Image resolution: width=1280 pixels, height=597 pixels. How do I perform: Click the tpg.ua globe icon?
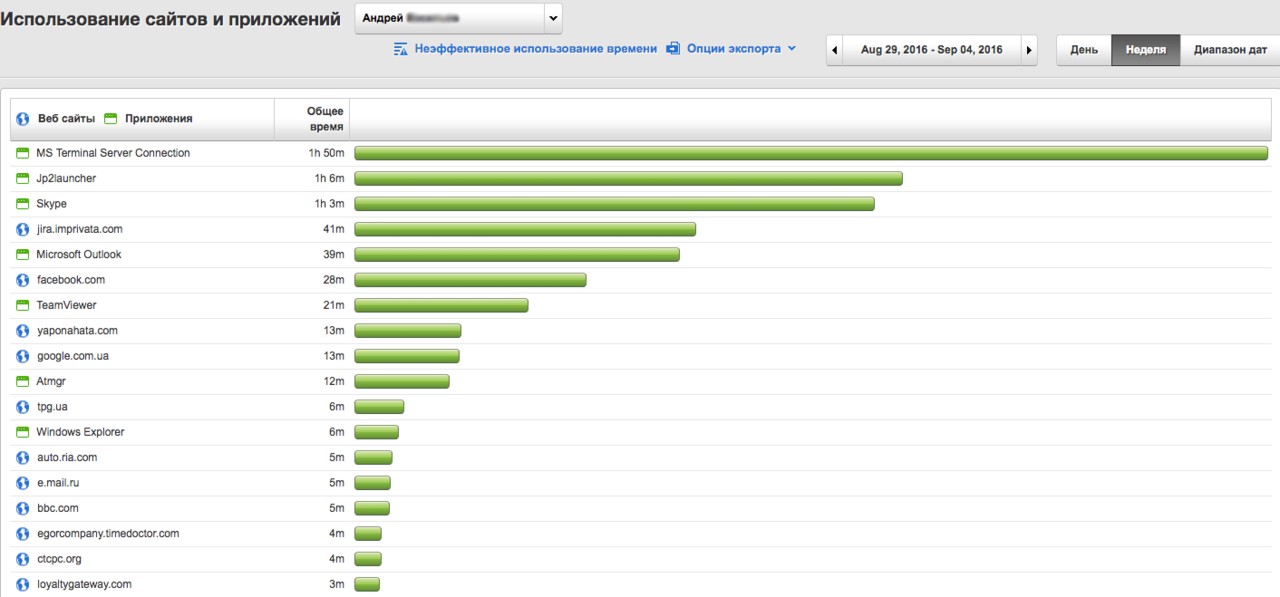point(23,407)
